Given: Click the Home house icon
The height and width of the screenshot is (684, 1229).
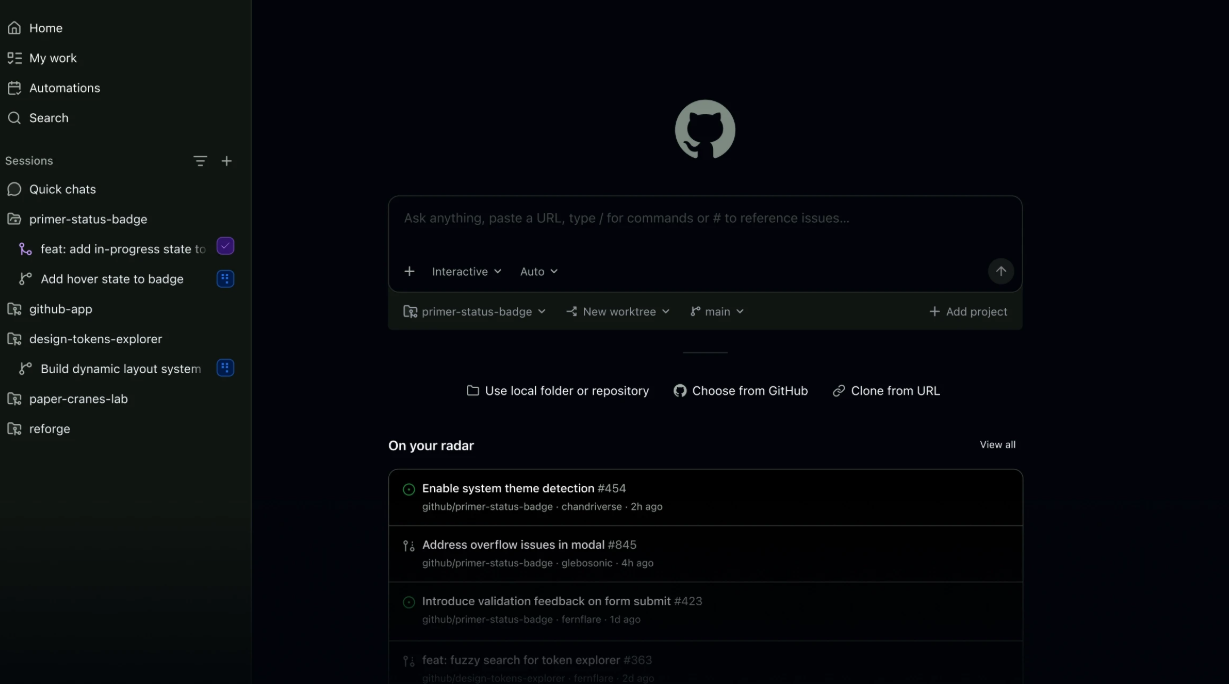Looking at the screenshot, I should coord(14,28).
